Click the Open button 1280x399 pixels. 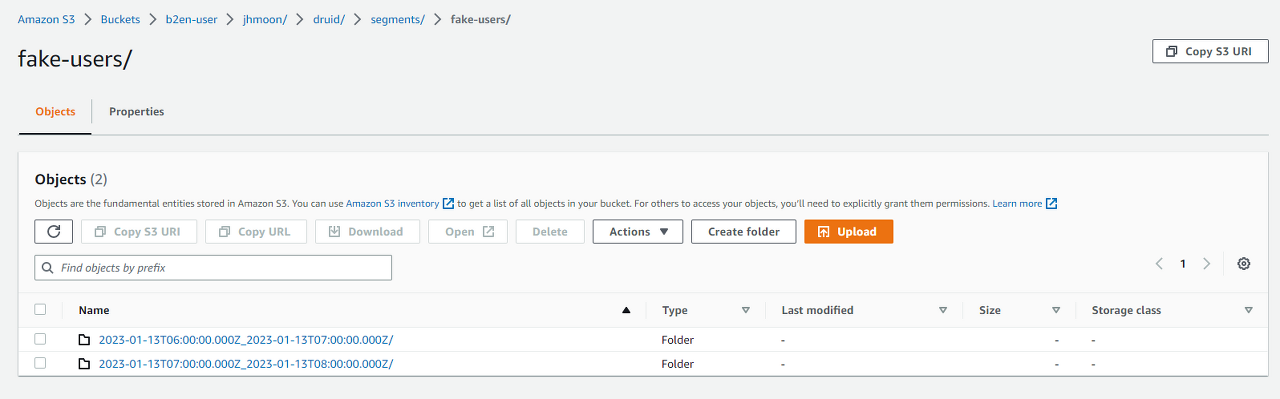click(468, 232)
